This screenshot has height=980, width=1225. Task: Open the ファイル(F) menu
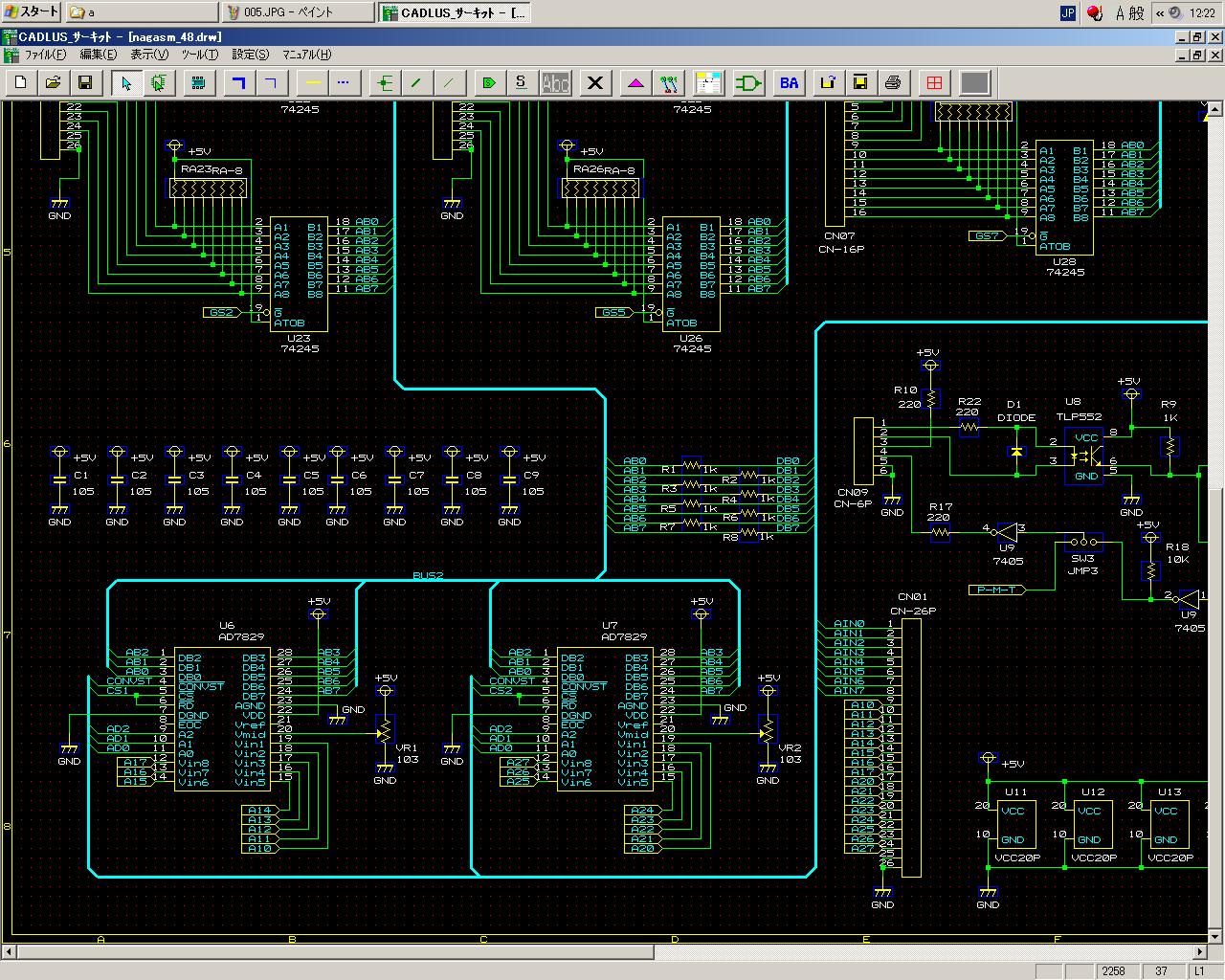pyautogui.click(x=45, y=55)
